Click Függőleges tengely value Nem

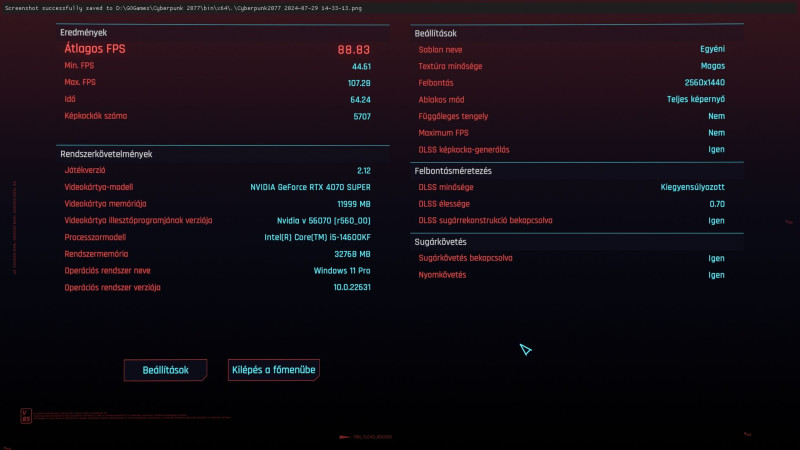pos(716,116)
